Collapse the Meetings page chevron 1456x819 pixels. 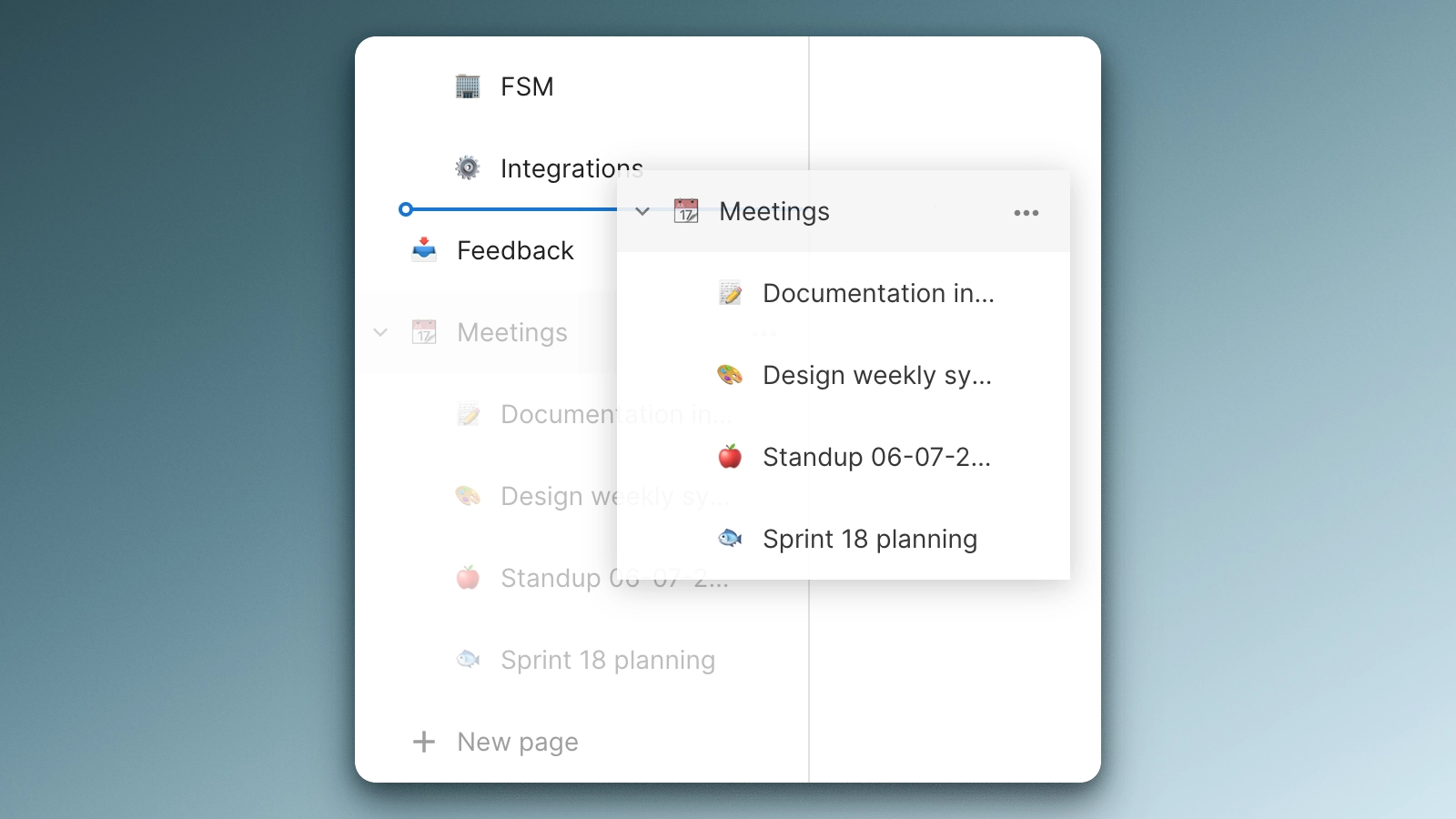[643, 211]
